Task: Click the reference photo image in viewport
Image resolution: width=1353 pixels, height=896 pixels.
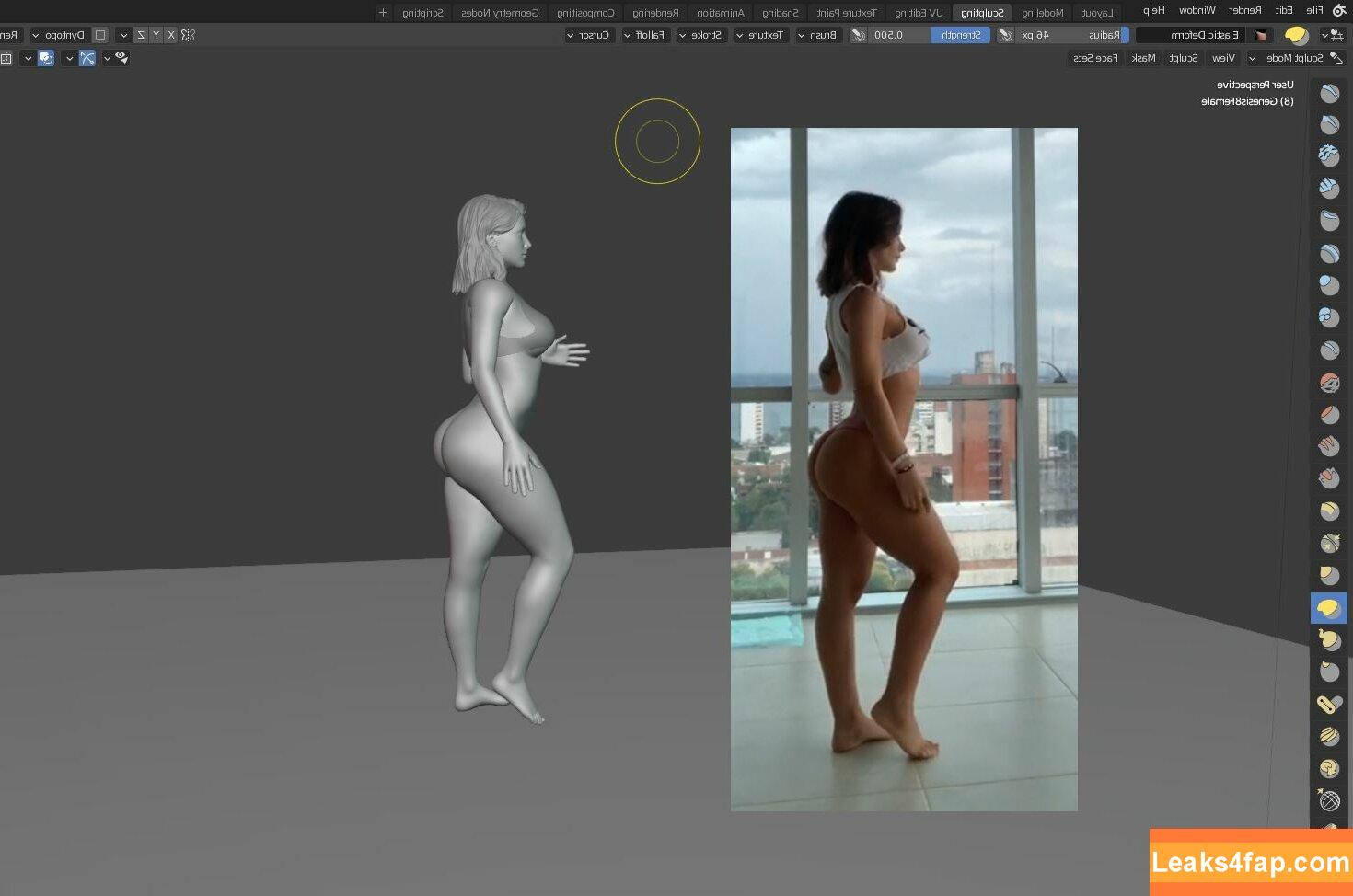Action: pyautogui.click(x=904, y=469)
